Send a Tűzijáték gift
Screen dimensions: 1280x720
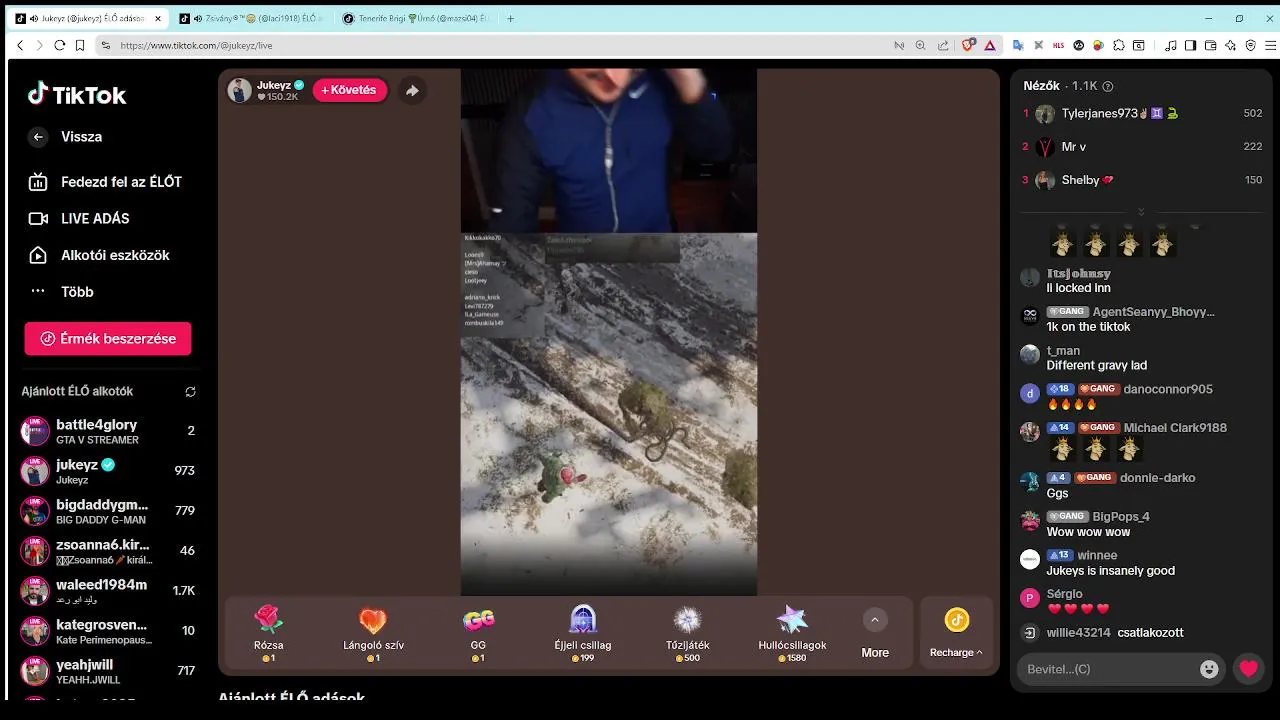[x=688, y=634]
